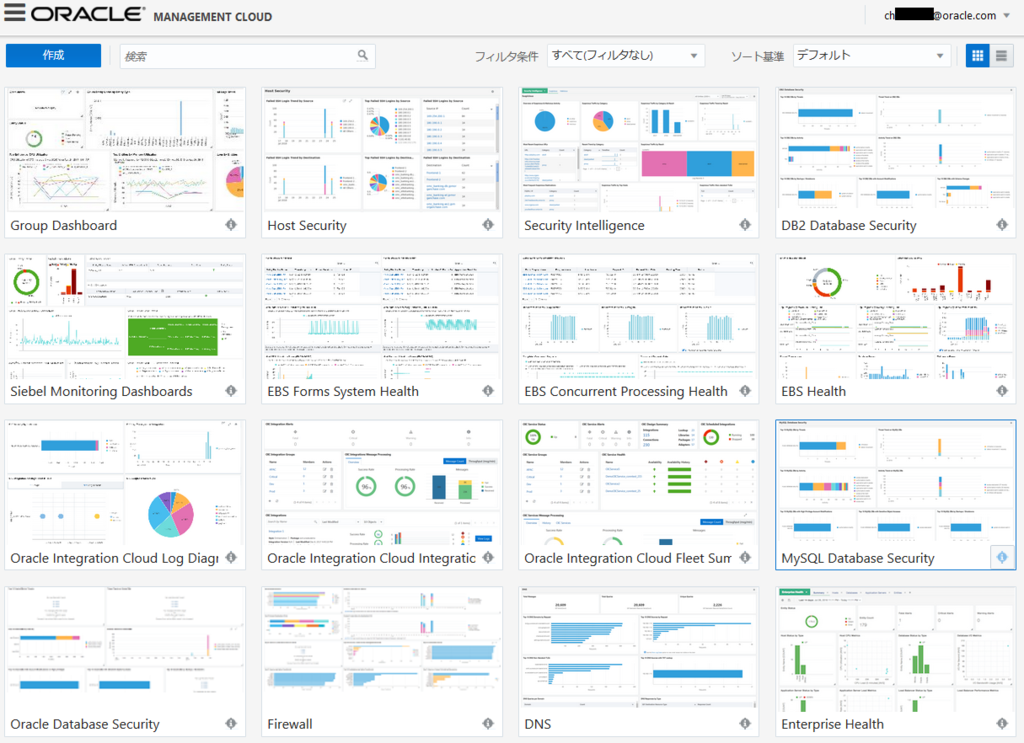1024x743 pixels.
Task: Open info for Oracle Integration Cloud Fleet Summary
Action: (745, 558)
